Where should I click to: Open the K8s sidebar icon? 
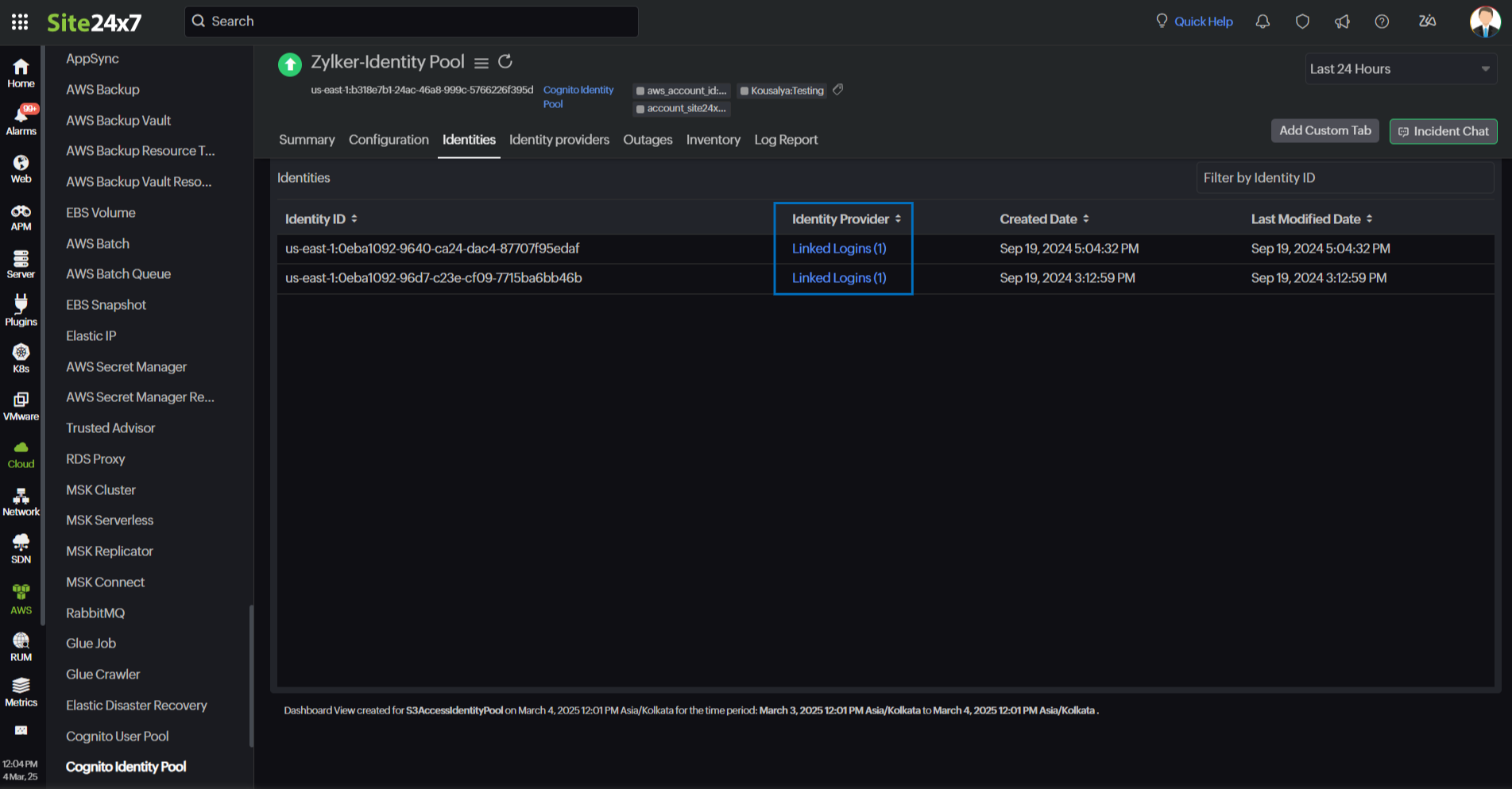coord(21,358)
